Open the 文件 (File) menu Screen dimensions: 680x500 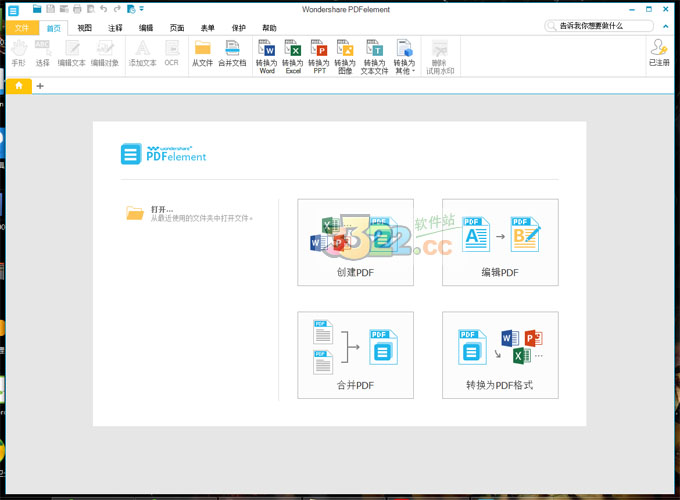coord(22,28)
